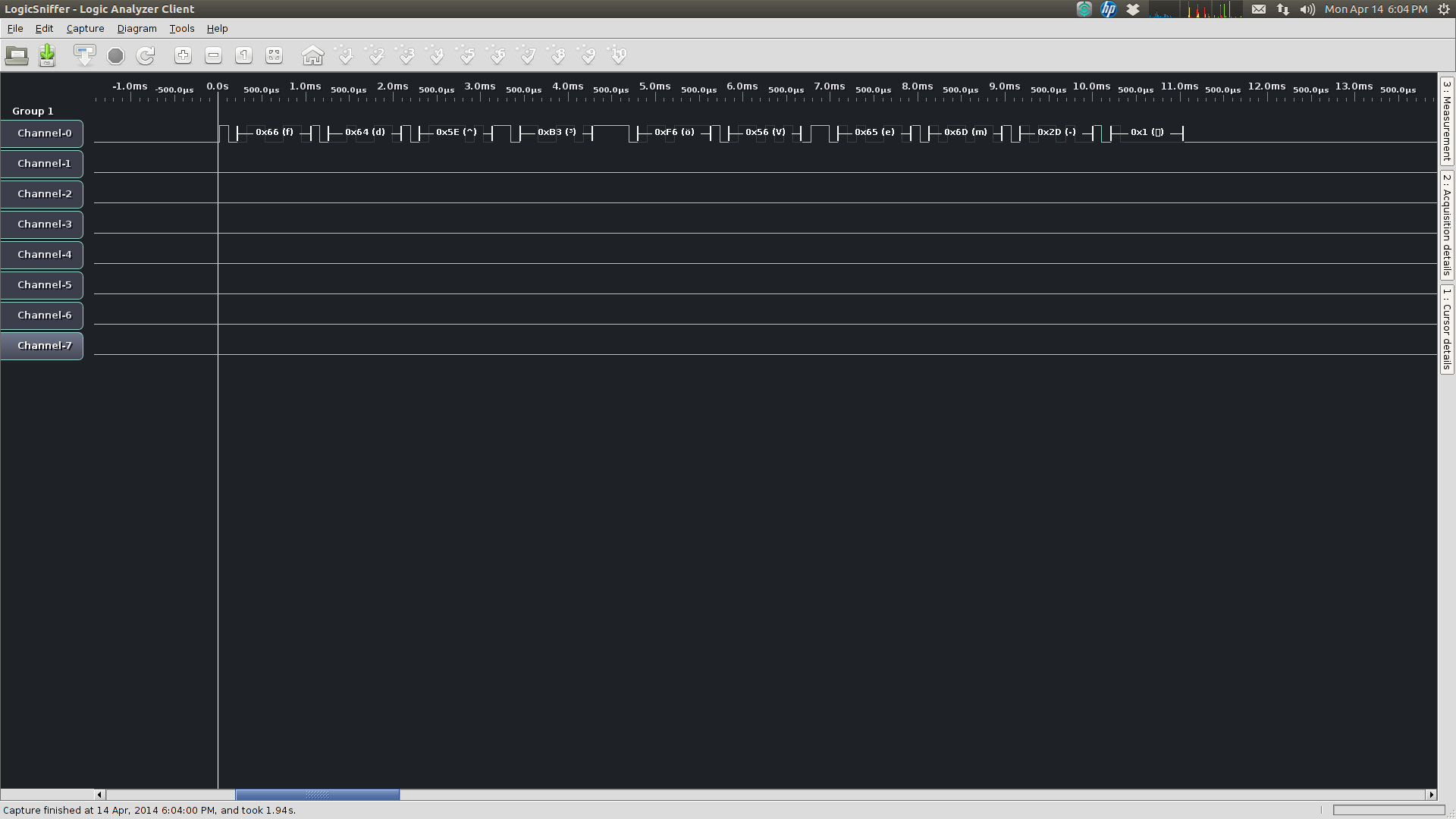
Task: Open the Capture menu
Action: (85, 29)
